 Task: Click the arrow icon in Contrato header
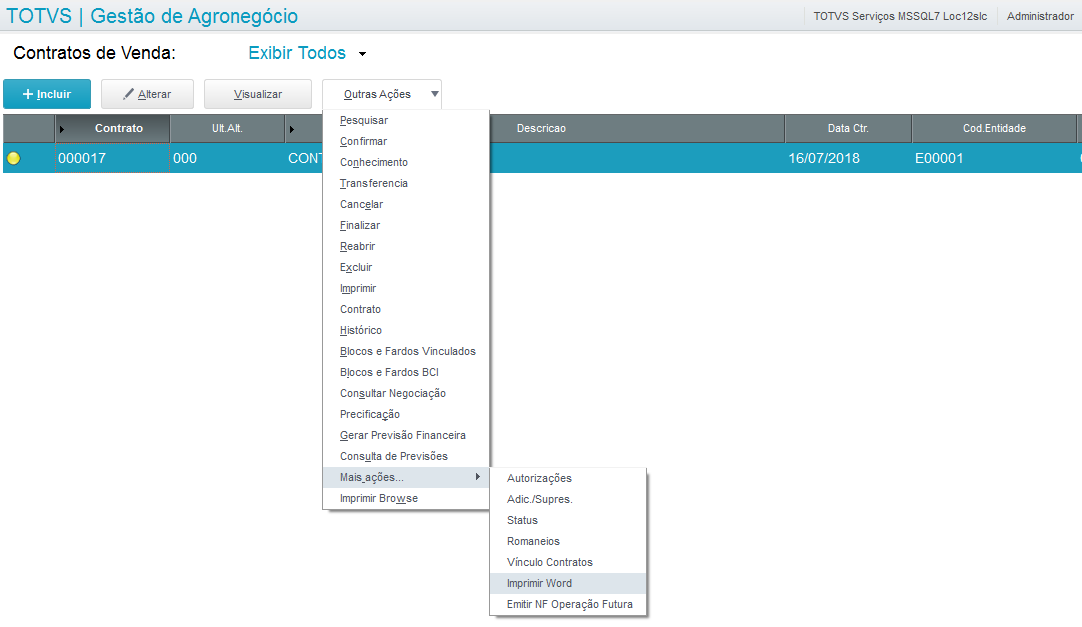pyautogui.click(x=61, y=129)
